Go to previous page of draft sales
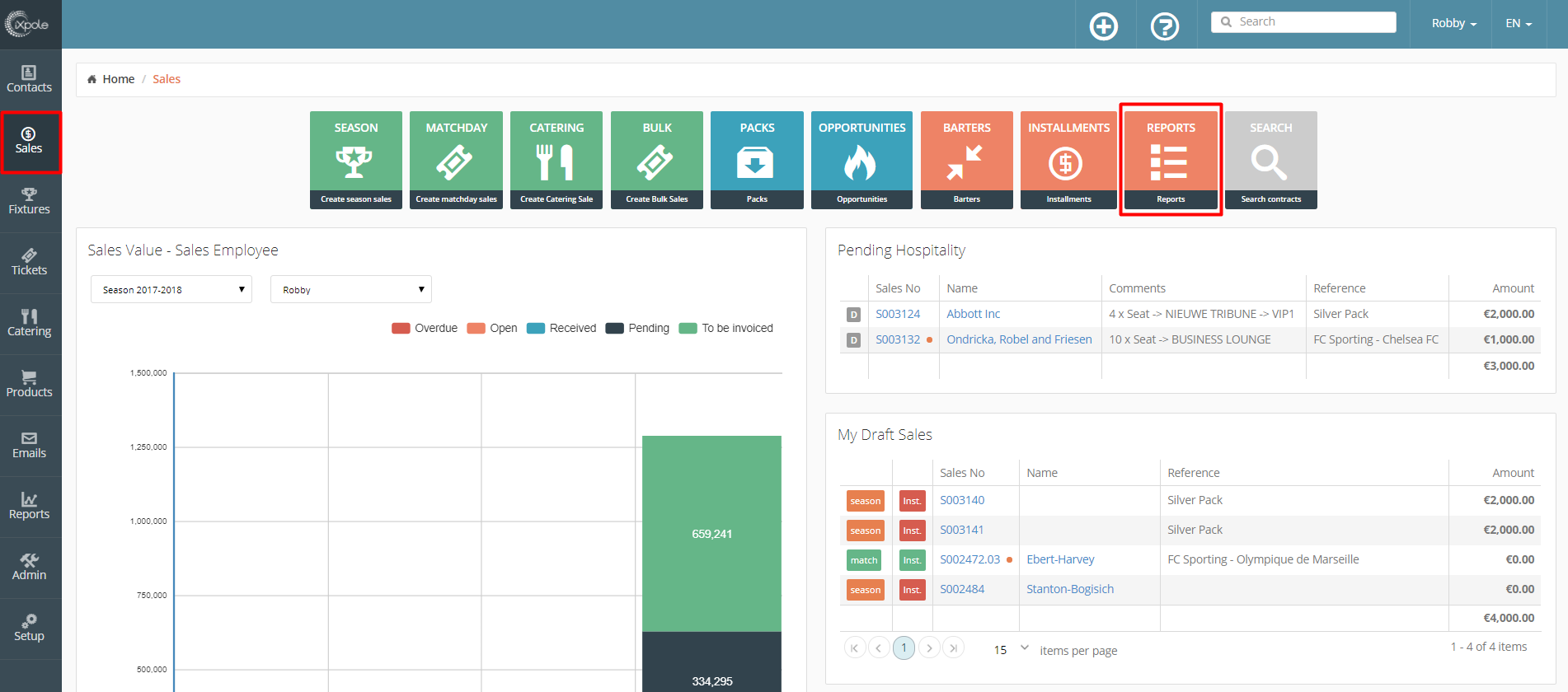Viewport: 1568px width, 692px height. click(x=879, y=648)
